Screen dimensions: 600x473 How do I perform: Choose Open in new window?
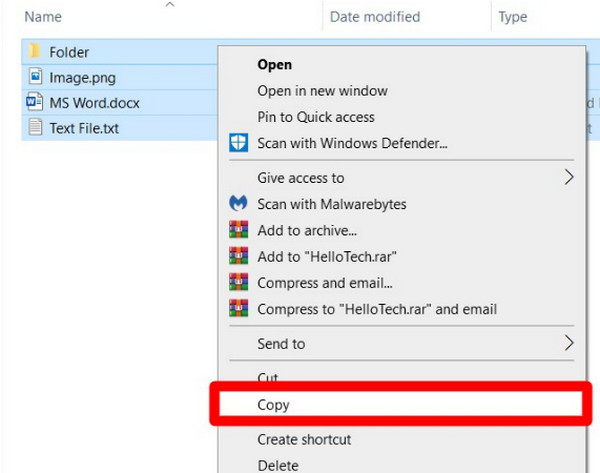(322, 91)
